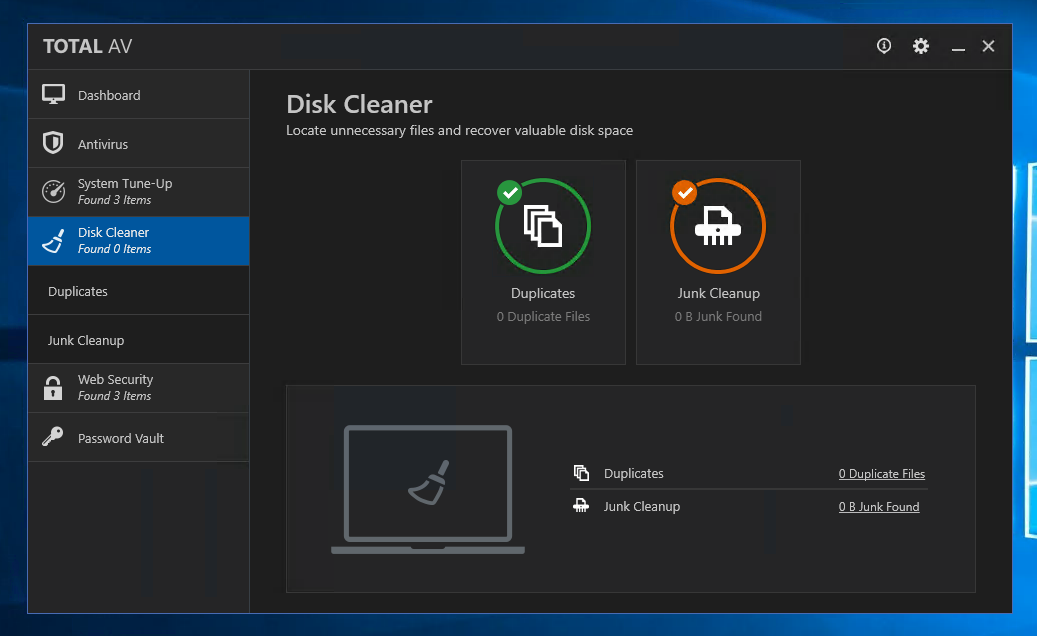Open System Tune-Up section
This screenshot has height=636, width=1037.
coord(139,192)
